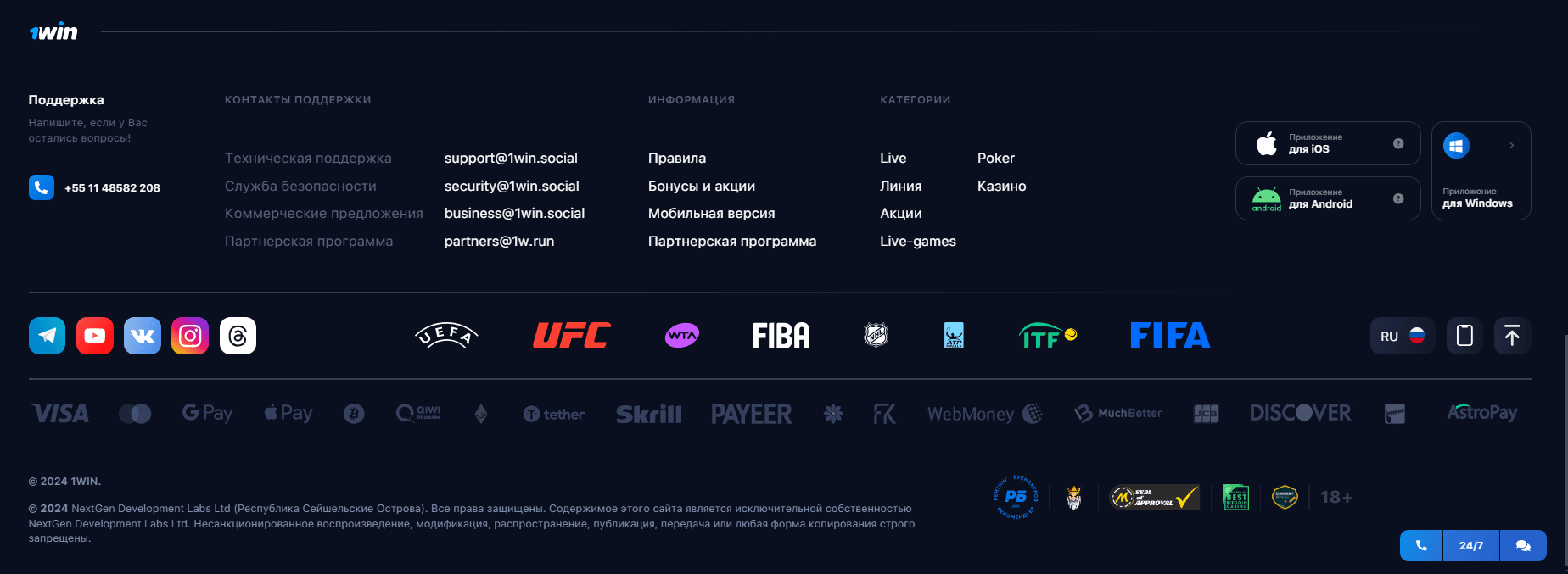Image resolution: width=1568 pixels, height=574 pixels.
Task: Open the live chat bubble icon
Action: (x=1523, y=546)
